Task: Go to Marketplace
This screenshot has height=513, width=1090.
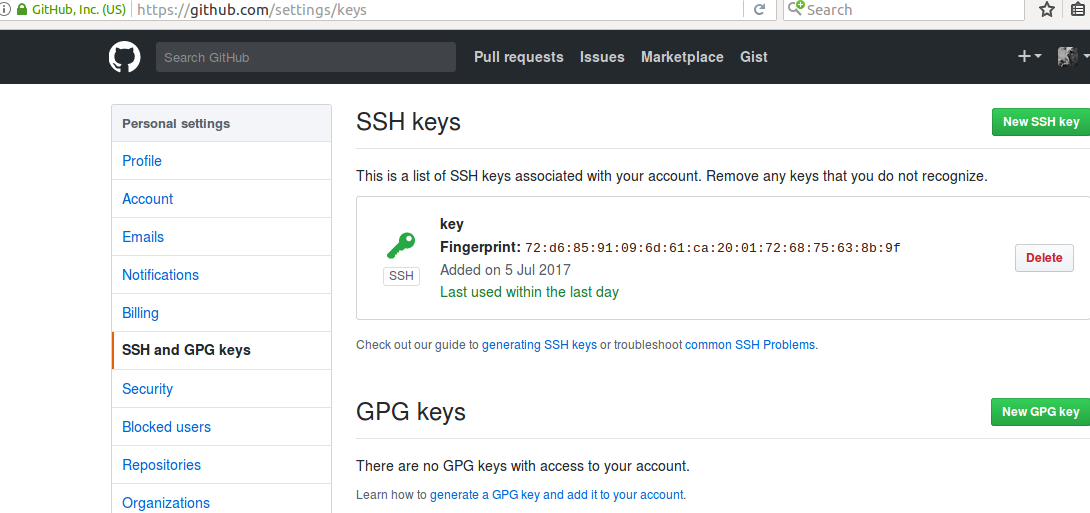Action: pyautogui.click(x=682, y=57)
